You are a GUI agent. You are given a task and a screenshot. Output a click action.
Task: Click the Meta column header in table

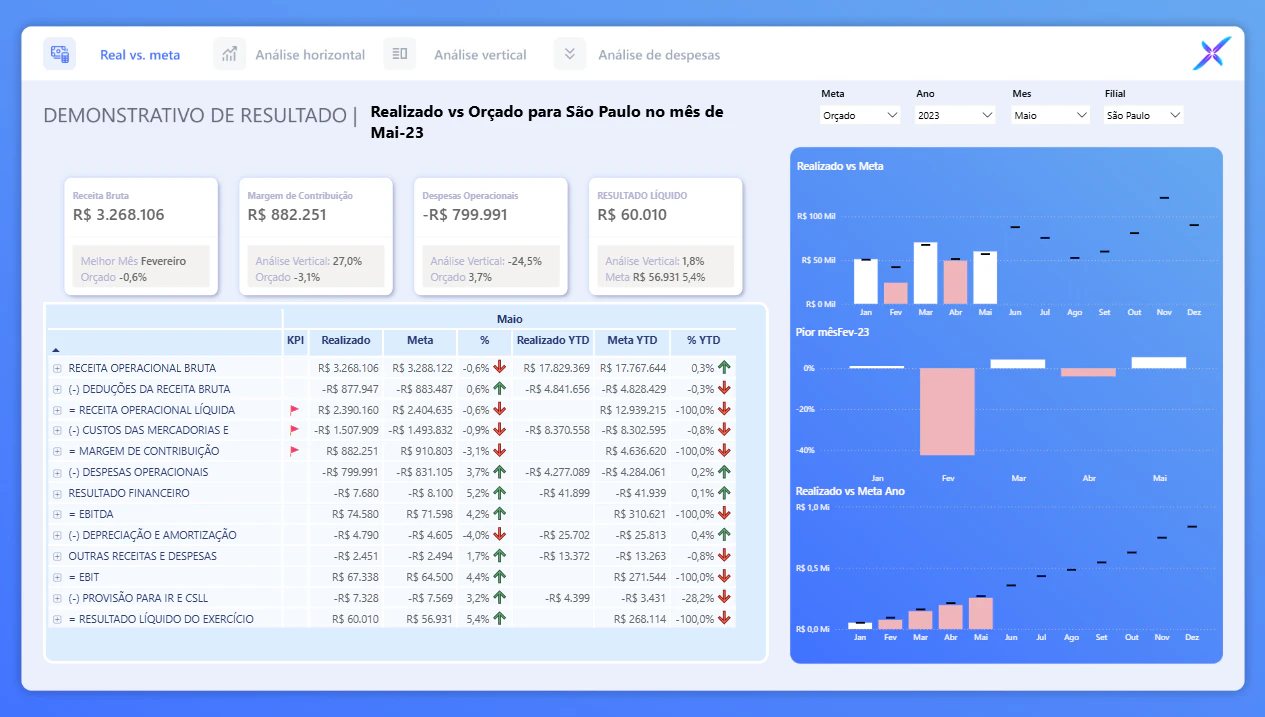point(420,340)
